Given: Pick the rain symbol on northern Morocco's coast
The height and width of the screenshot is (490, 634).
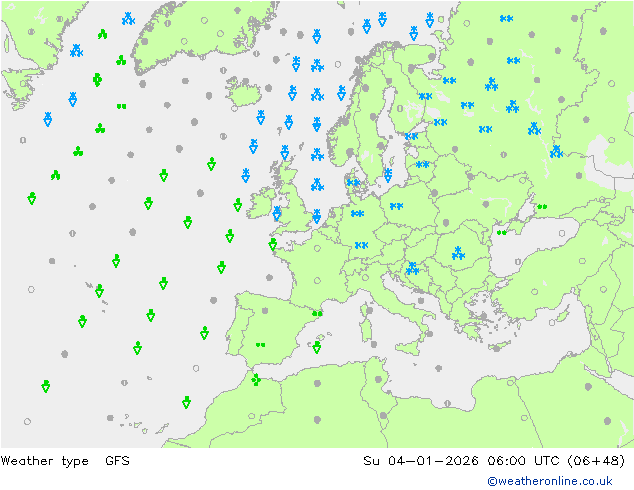Looking at the screenshot, I should click(x=256, y=380).
